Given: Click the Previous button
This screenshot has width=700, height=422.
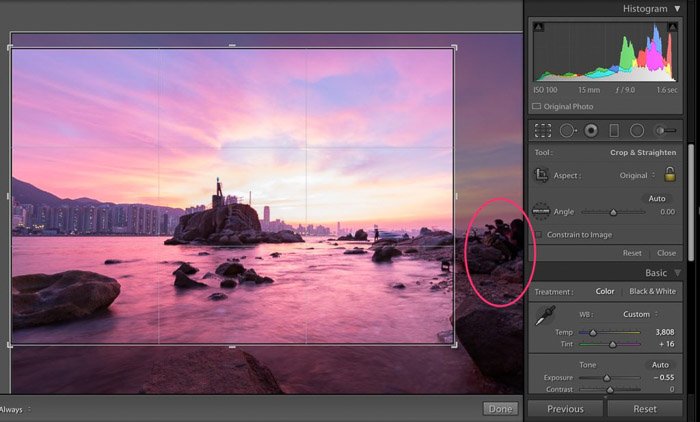Looking at the screenshot, I should [565, 409].
